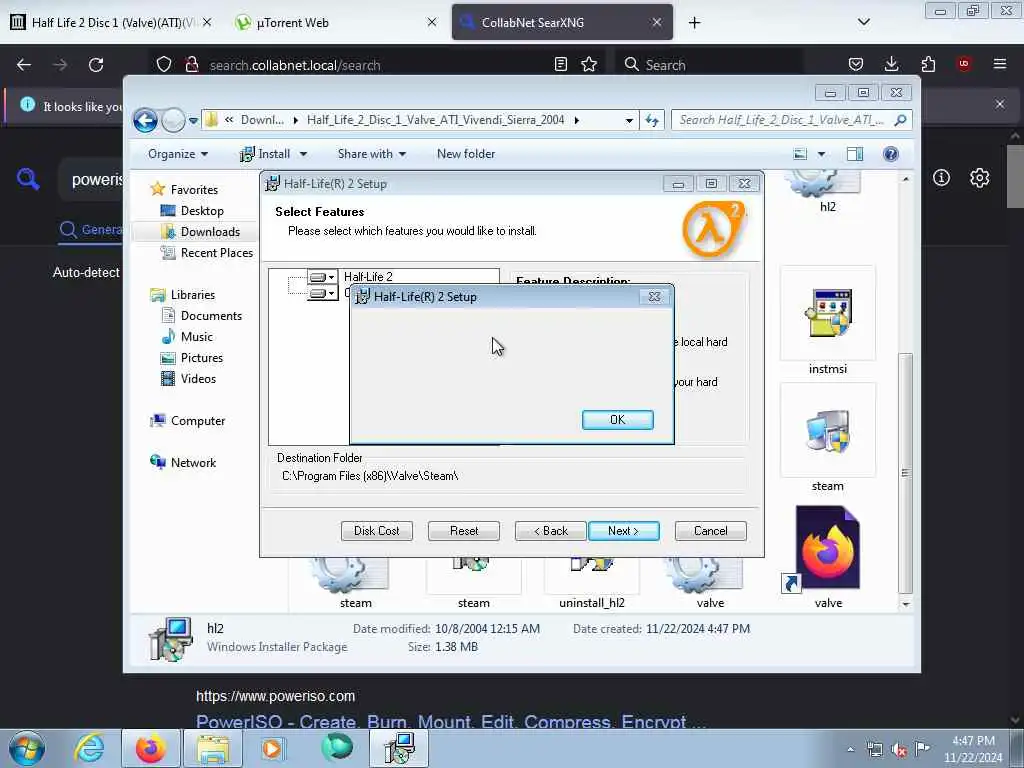This screenshot has width=1024, height=768.
Task: Click Explorer forward navigation arrow
Action: (173, 120)
